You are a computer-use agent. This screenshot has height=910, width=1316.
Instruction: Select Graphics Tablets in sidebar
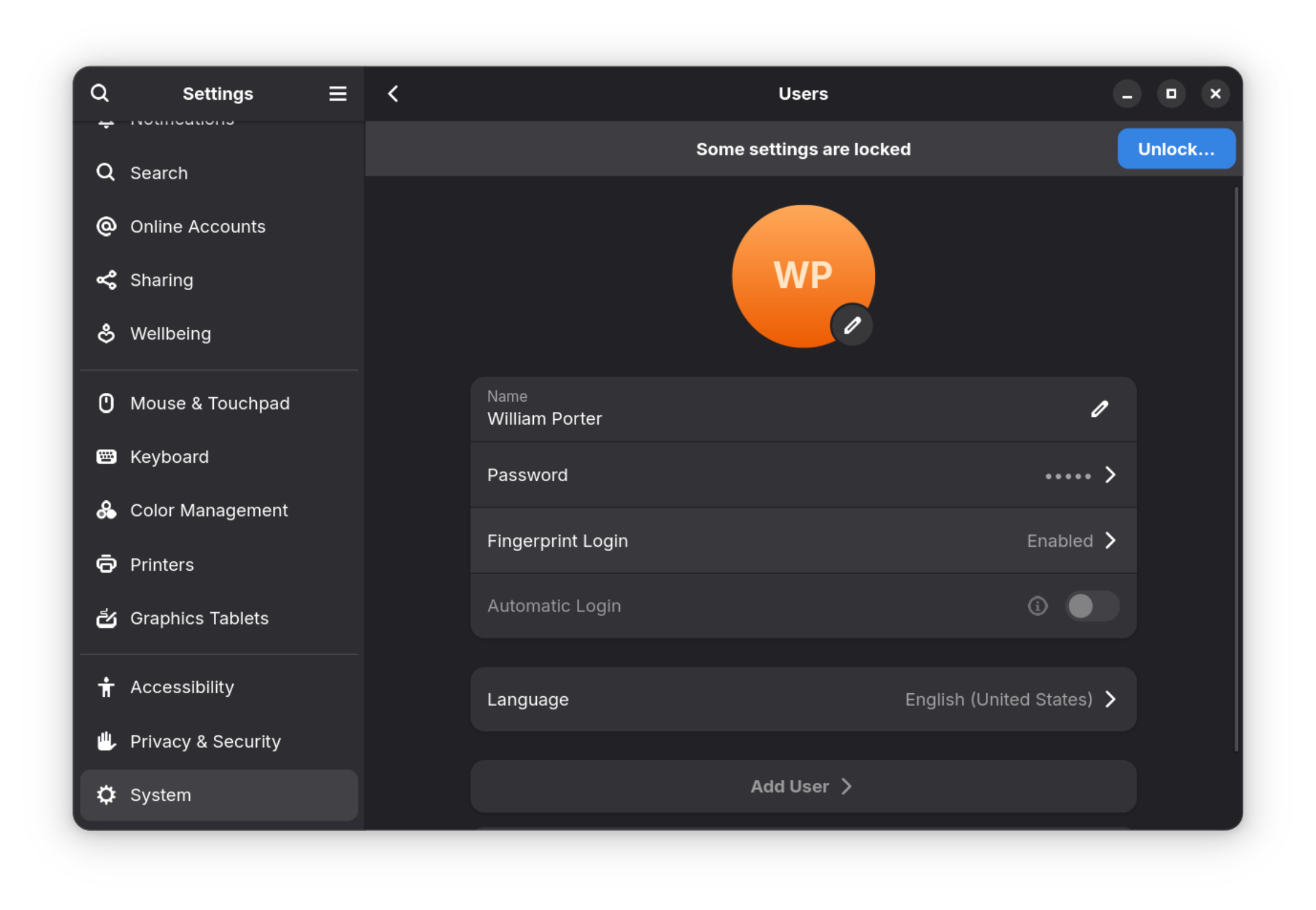click(219, 618)
